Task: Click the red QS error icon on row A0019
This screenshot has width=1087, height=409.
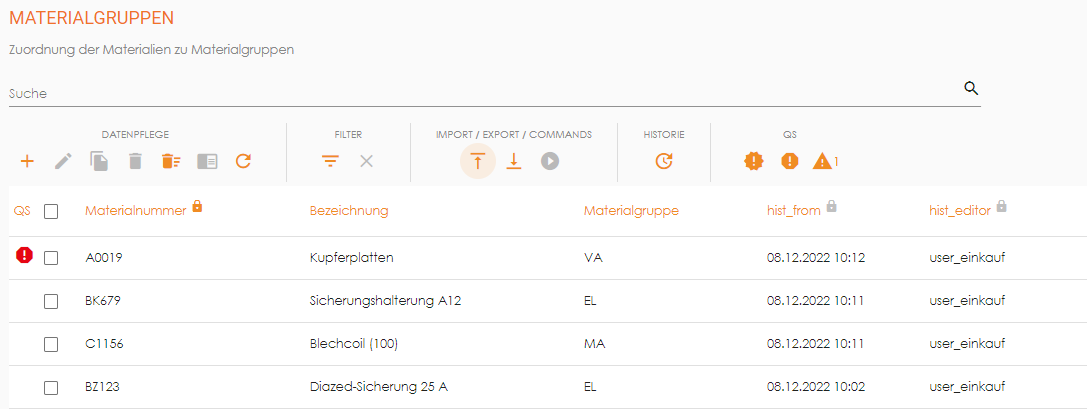Action: (x=25, y=256)
